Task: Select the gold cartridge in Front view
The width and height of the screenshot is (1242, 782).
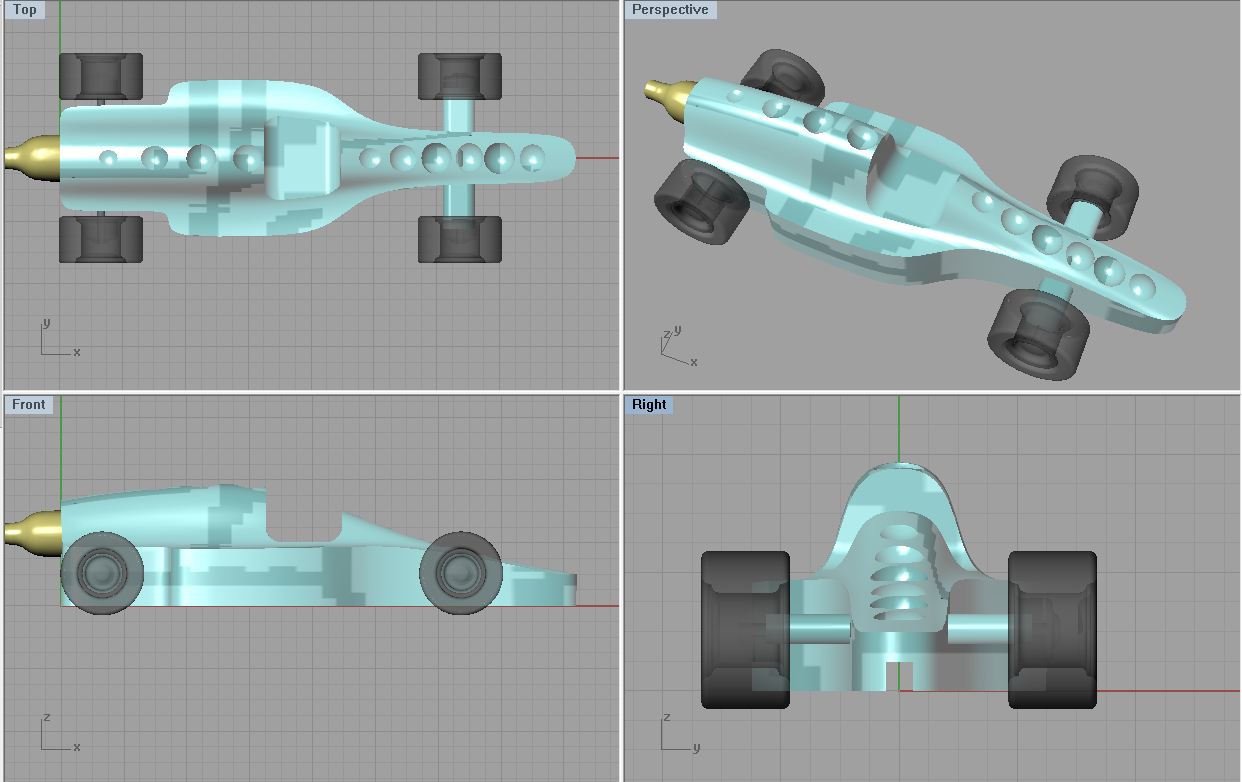Action: click(x=33, y=530)
